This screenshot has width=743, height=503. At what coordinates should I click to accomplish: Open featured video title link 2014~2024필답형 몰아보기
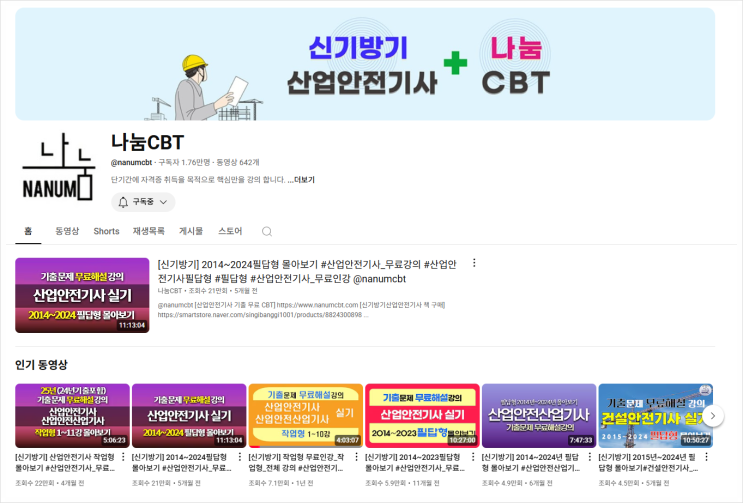(x=307, y=271)
